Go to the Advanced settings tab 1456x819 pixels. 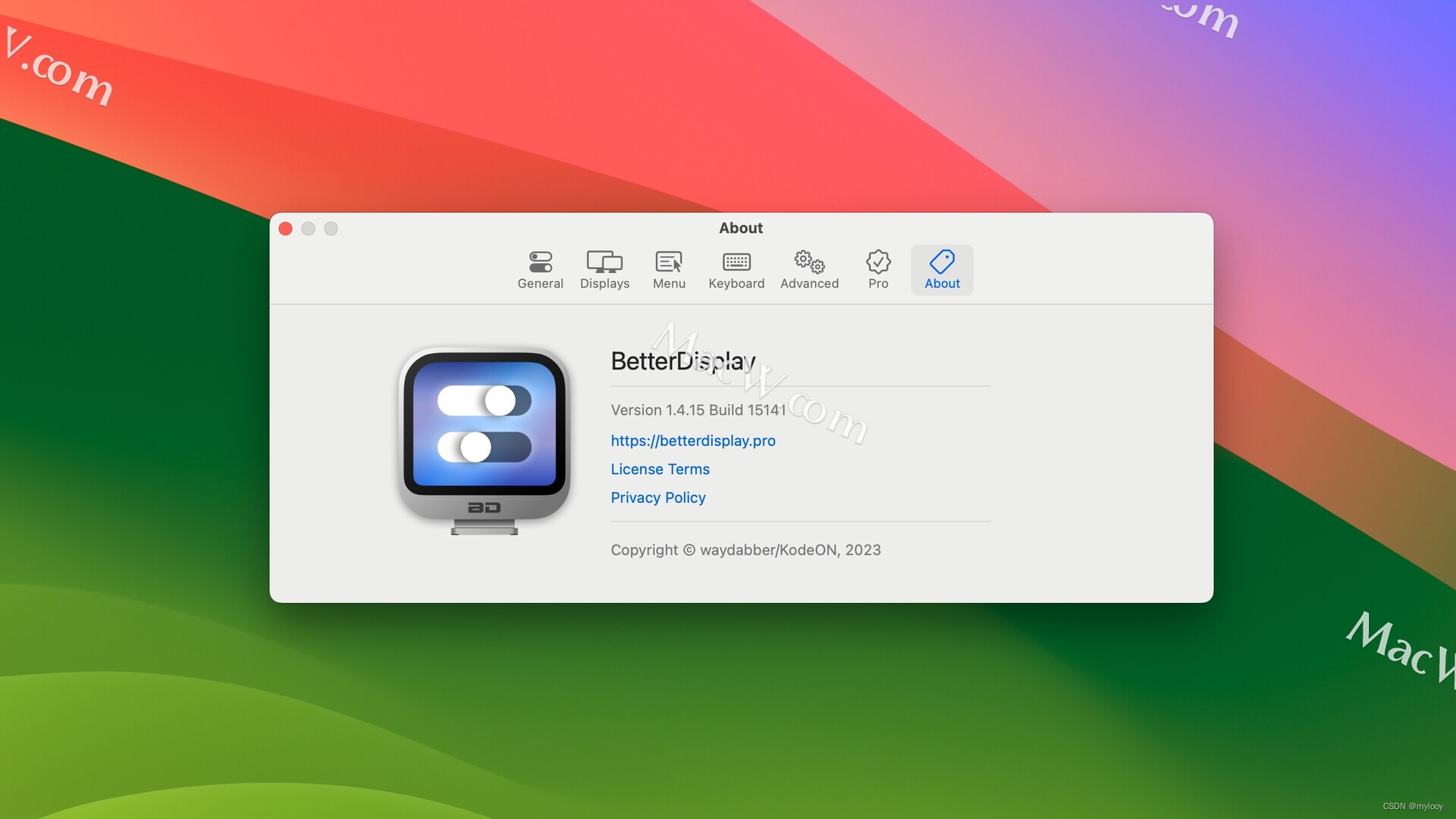click(809, 270)
